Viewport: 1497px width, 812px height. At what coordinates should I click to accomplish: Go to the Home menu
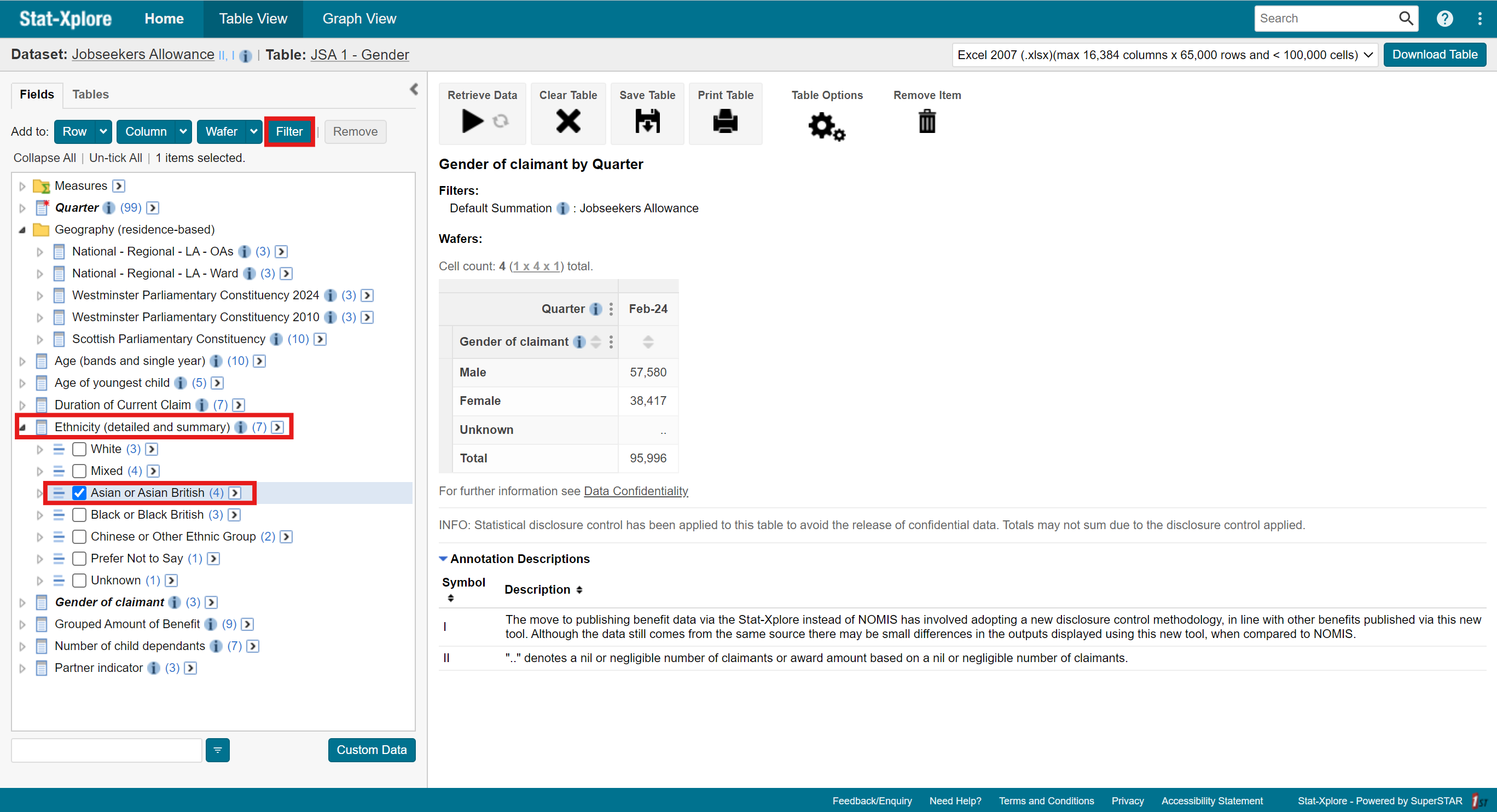[x=164, y=19]
